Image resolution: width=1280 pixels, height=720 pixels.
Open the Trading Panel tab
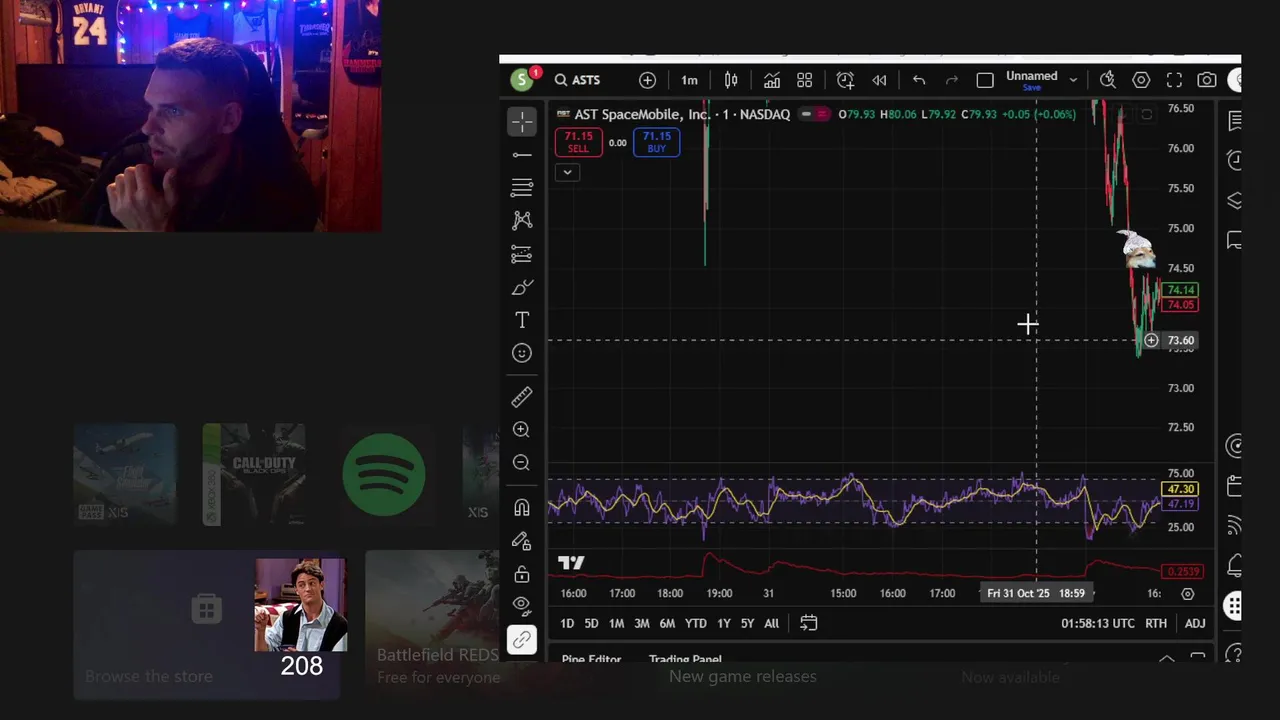point(685,659)
